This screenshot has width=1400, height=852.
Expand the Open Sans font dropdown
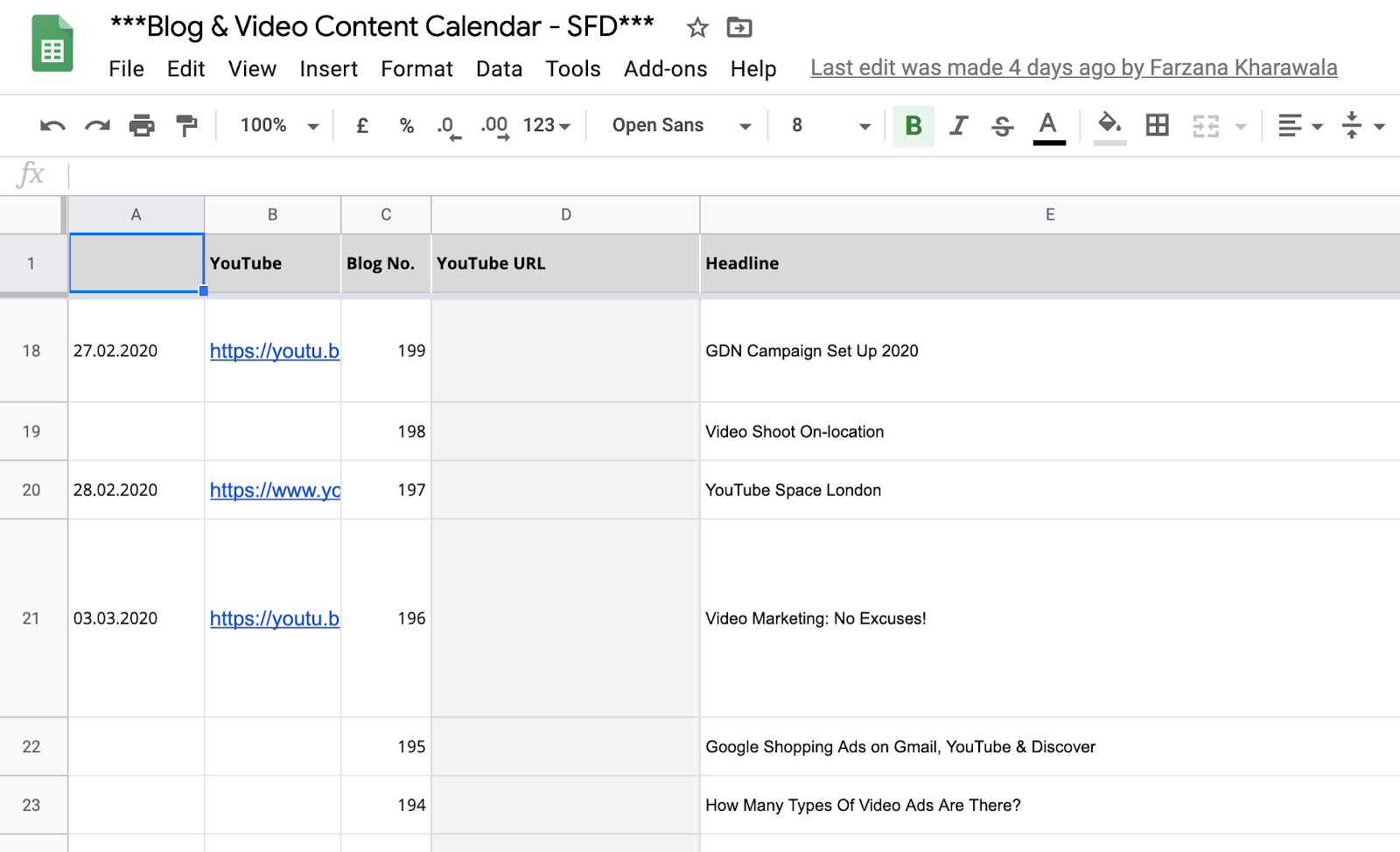tap(681, 126)
